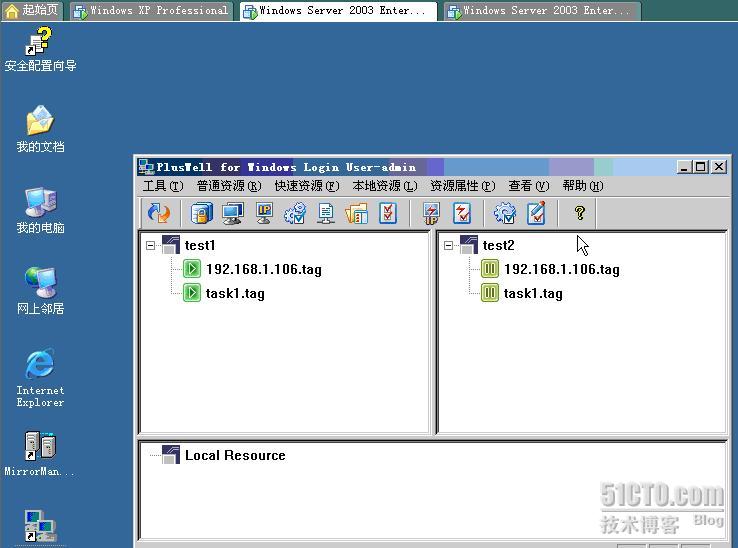This screenshot has height=548, width=738.
Task: Select the MirrorMan desktop shortcut
Action: [x=39, y=454]
